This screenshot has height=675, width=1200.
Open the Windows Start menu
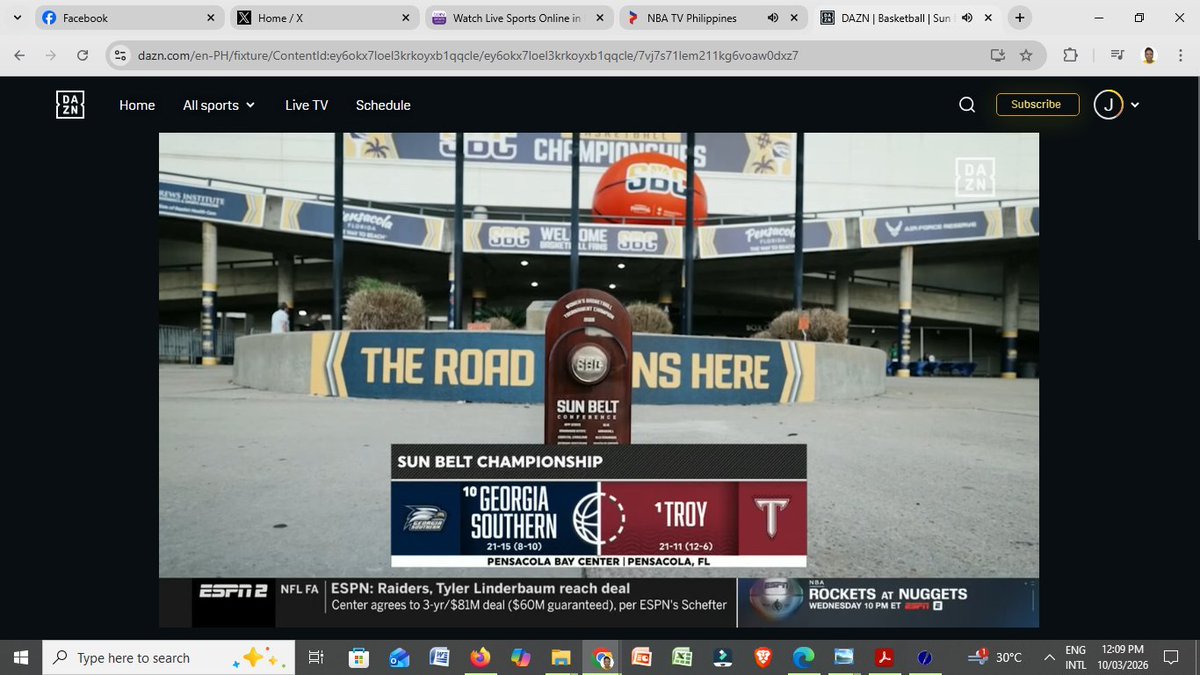(x=20, y=657)
